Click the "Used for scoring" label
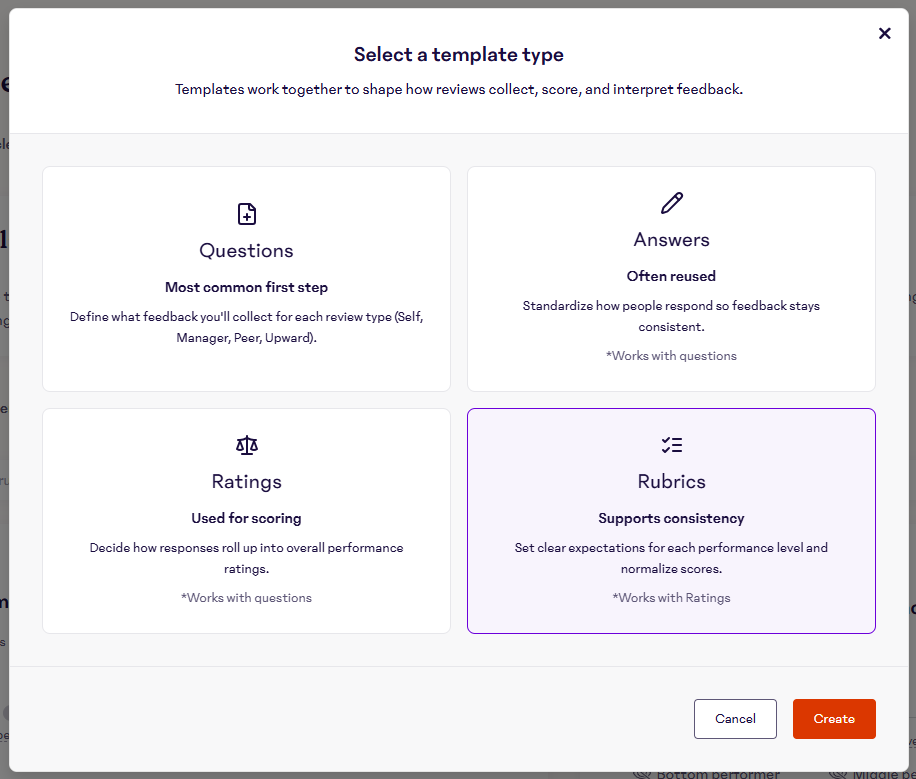 click(x=246, y=518)
